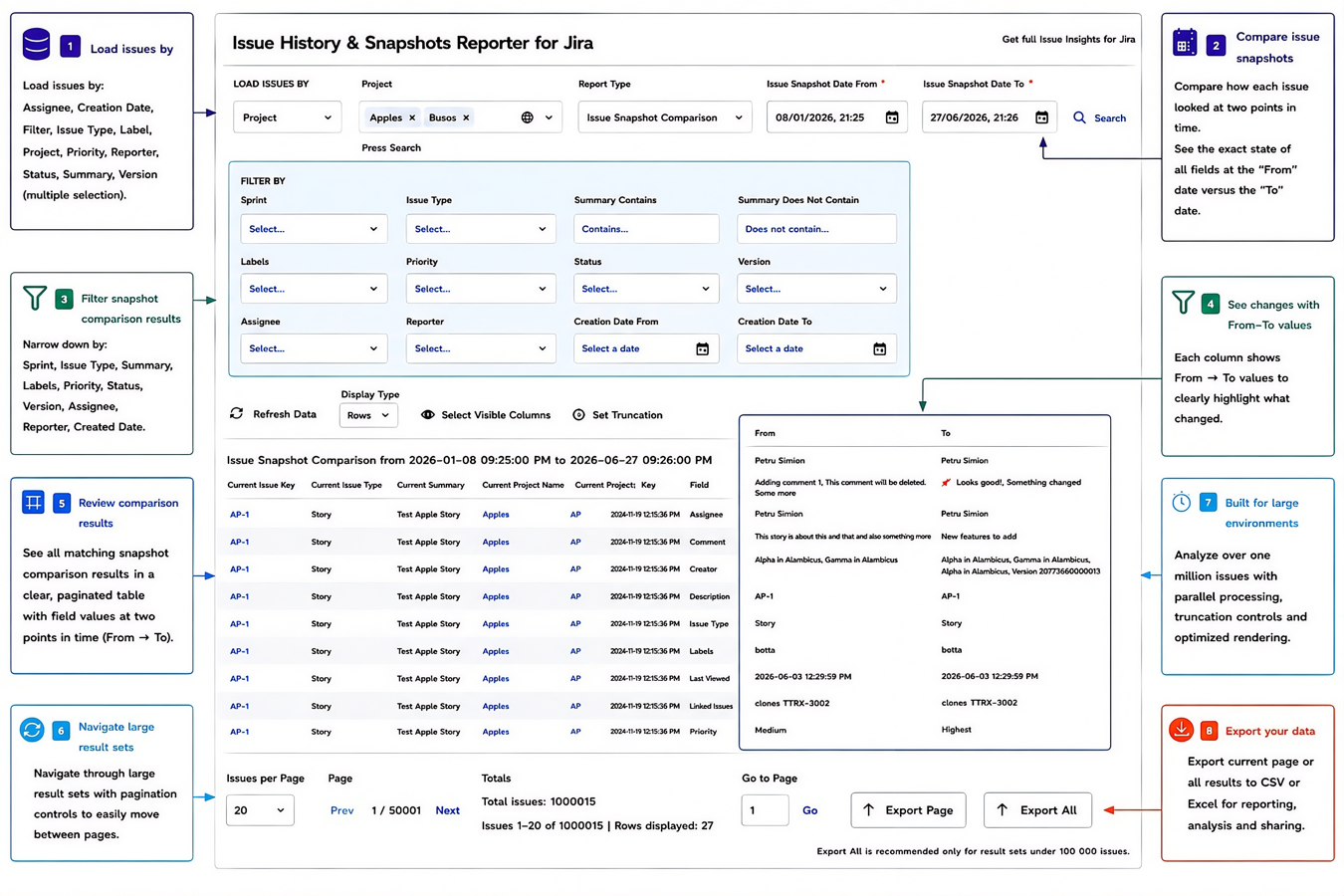Open the Status filter dropdown
Screen dimensions: 1344x896
coord(646,289)
